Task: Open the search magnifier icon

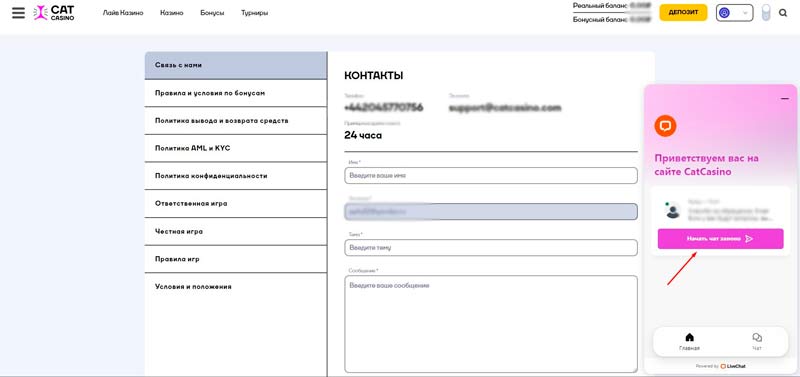Action: point(783,13)
